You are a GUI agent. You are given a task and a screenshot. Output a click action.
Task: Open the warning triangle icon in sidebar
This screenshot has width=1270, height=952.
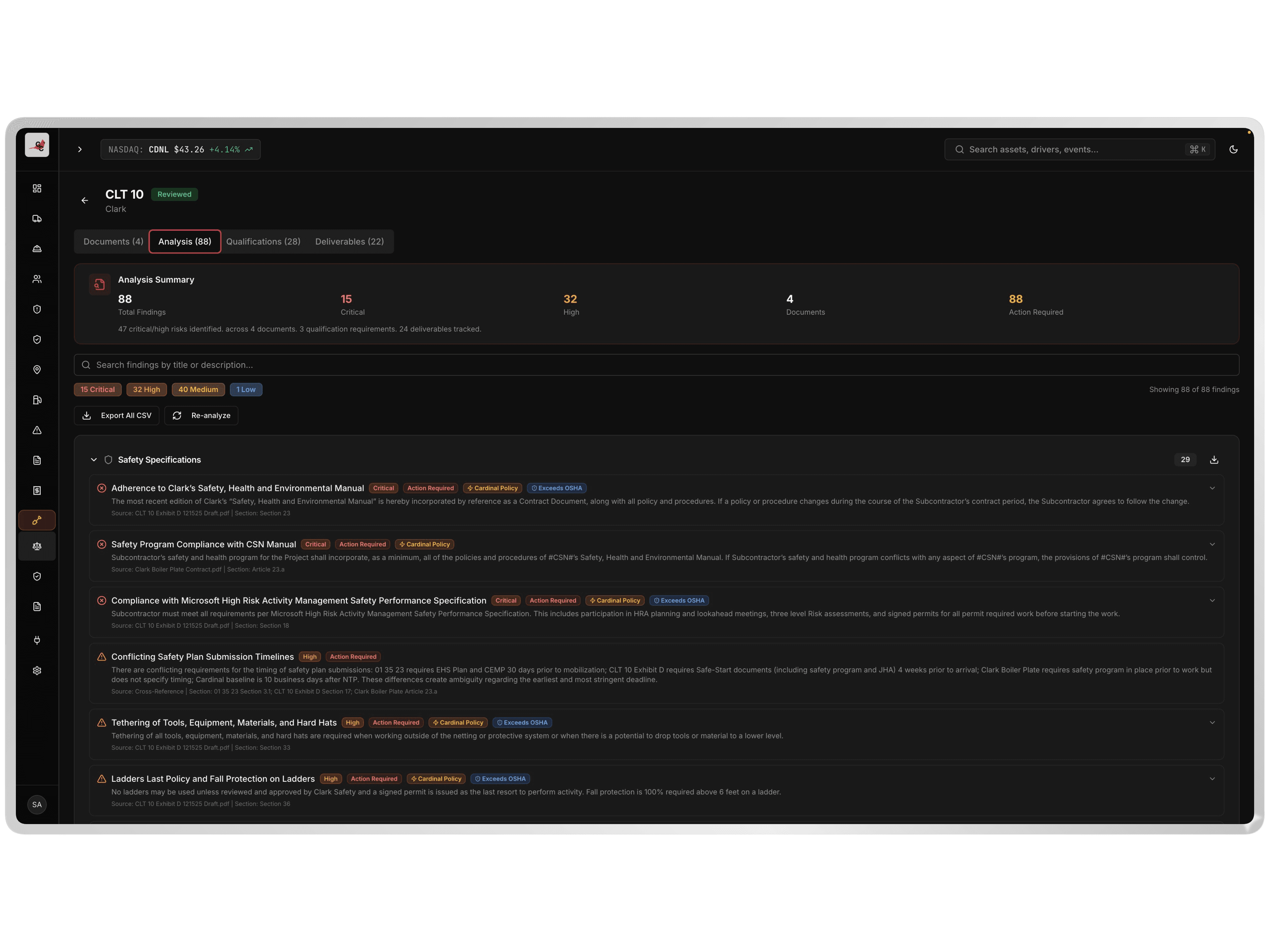(37, 430)
